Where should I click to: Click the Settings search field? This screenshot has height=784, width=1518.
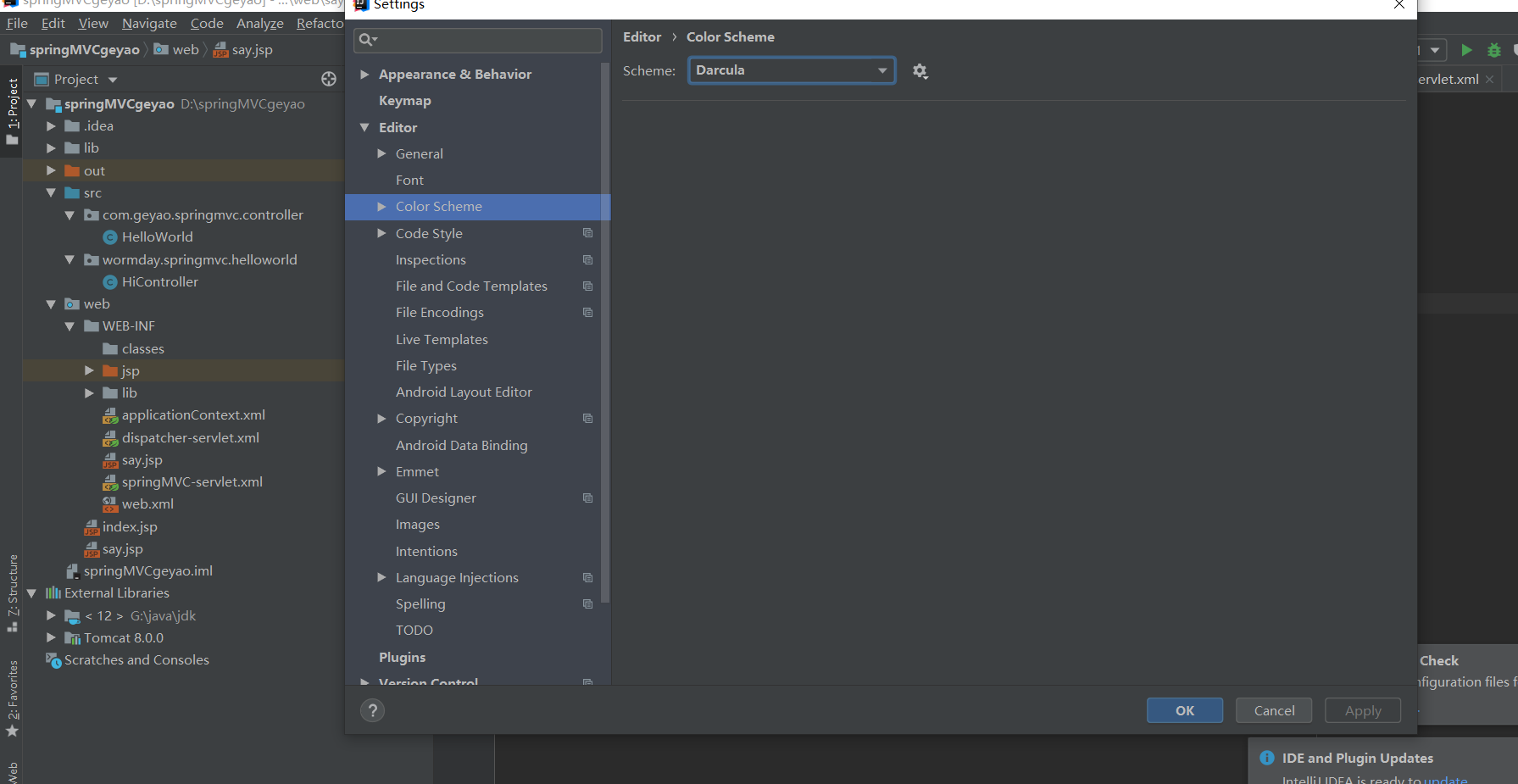click(478, 40)
